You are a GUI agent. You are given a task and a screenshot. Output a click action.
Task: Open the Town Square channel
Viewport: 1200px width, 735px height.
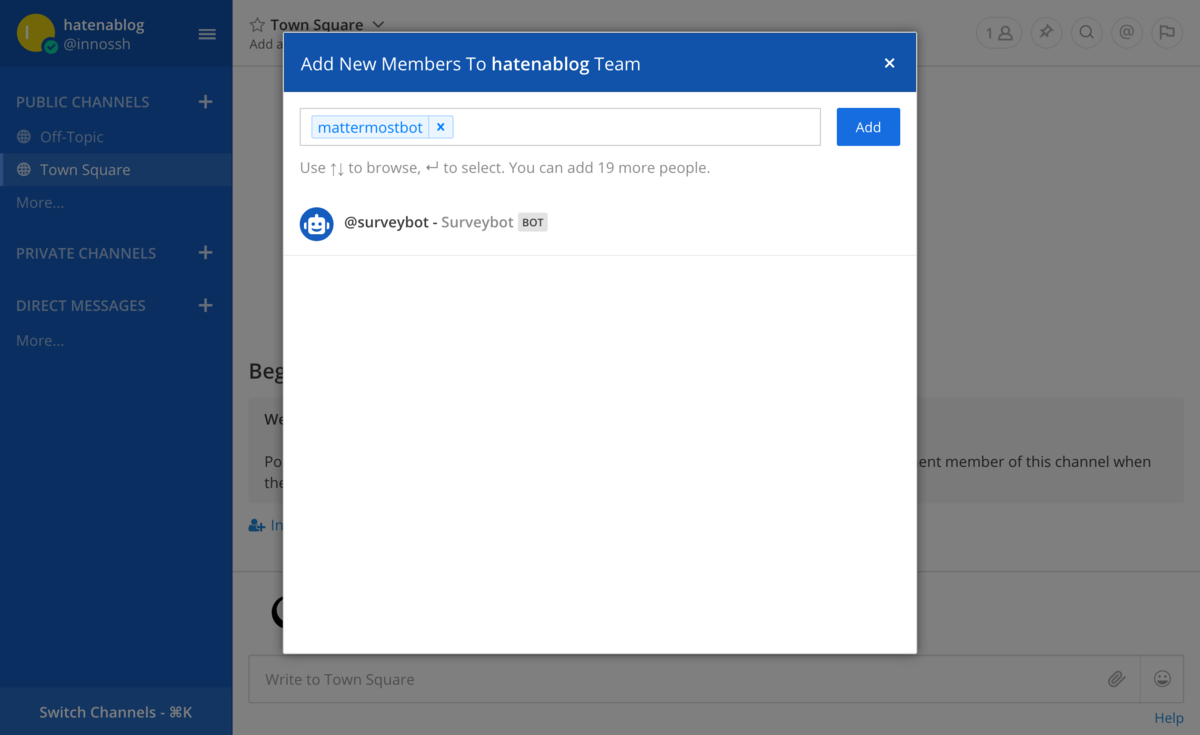[116, 170]
